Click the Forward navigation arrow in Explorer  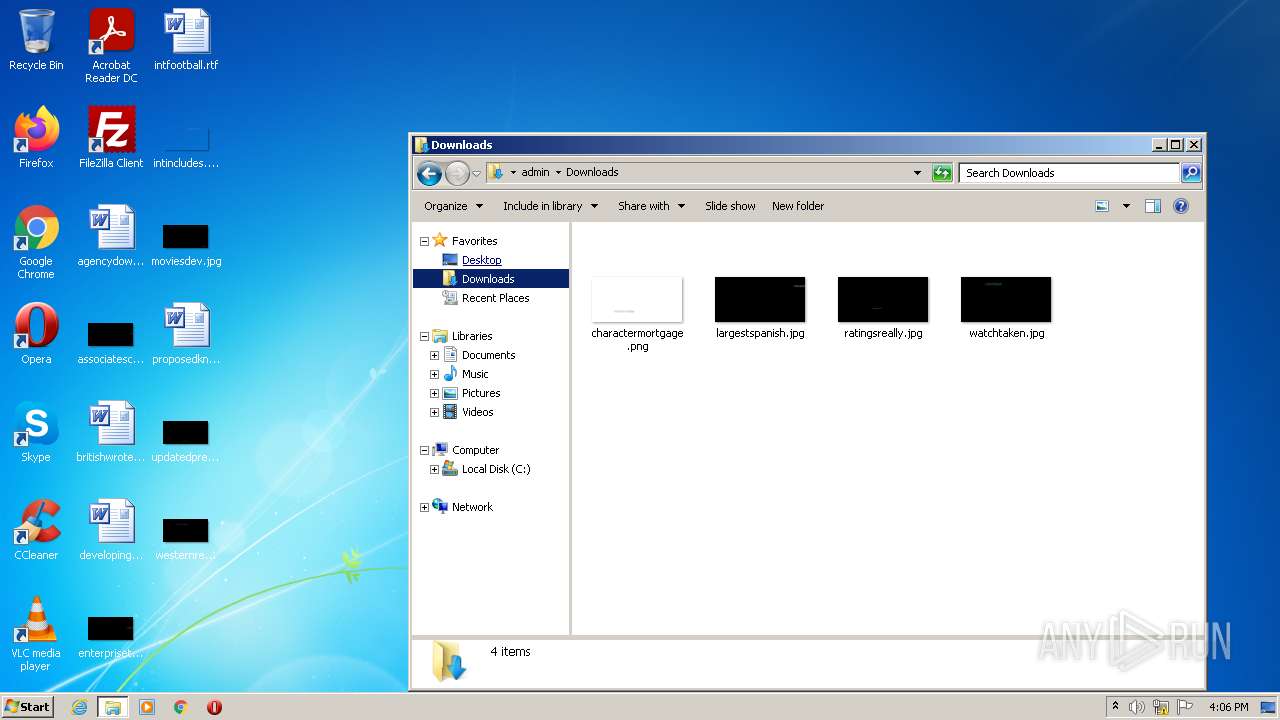tap(457, 173)
